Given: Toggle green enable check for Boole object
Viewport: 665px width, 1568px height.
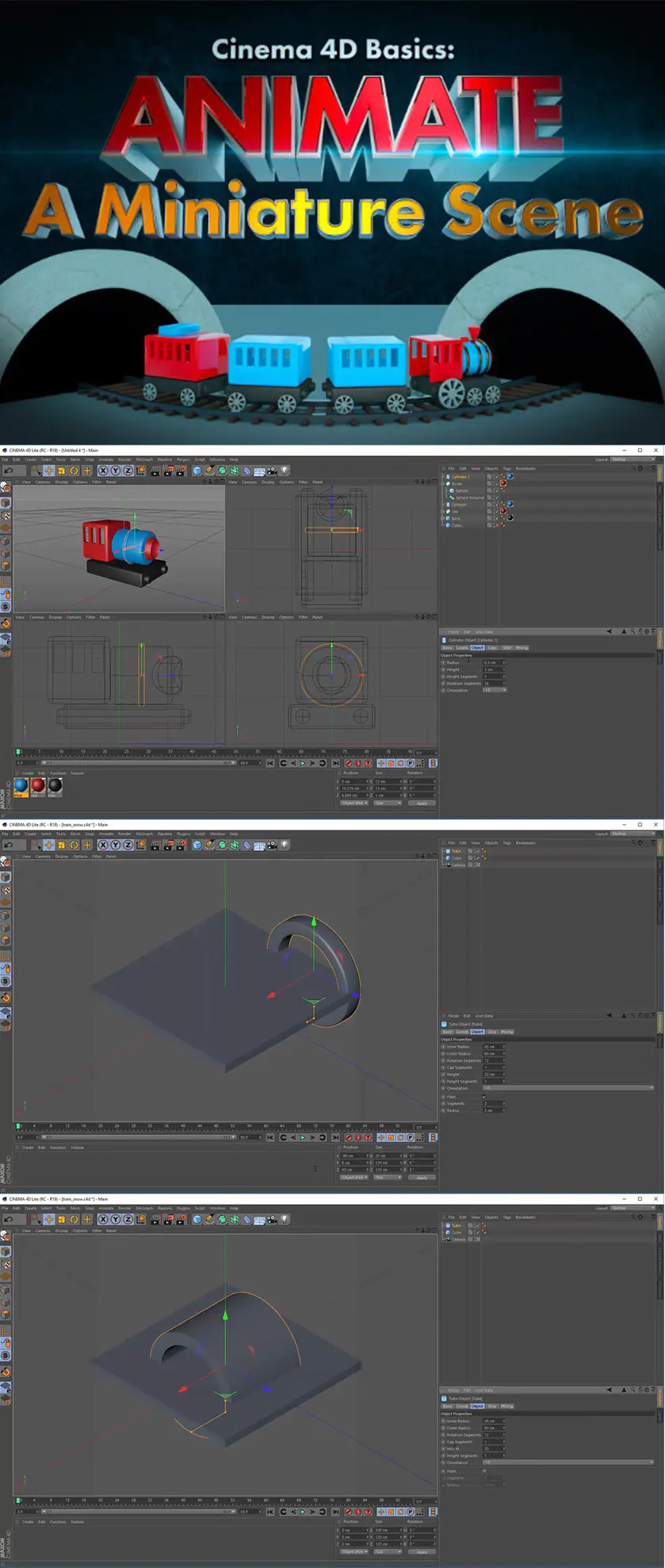Looking at the screenshot, I should click(497, 484).
